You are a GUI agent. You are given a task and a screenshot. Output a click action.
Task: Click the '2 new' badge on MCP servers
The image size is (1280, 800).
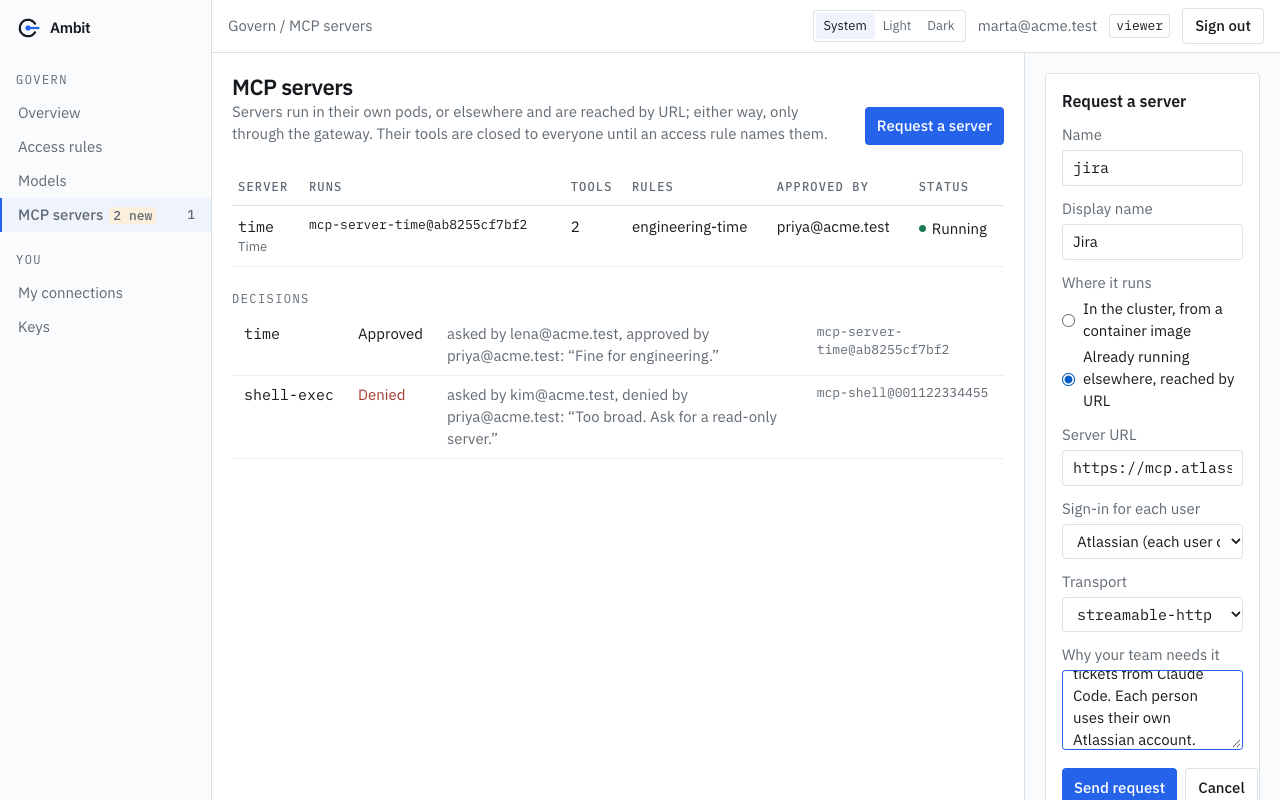point(133,215)
